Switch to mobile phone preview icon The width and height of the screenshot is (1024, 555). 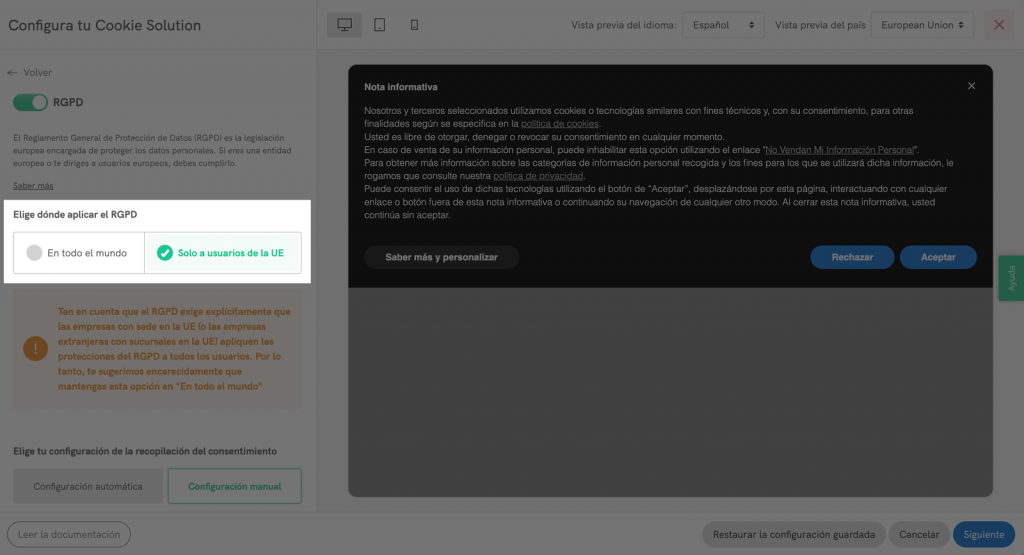(415, 25)
